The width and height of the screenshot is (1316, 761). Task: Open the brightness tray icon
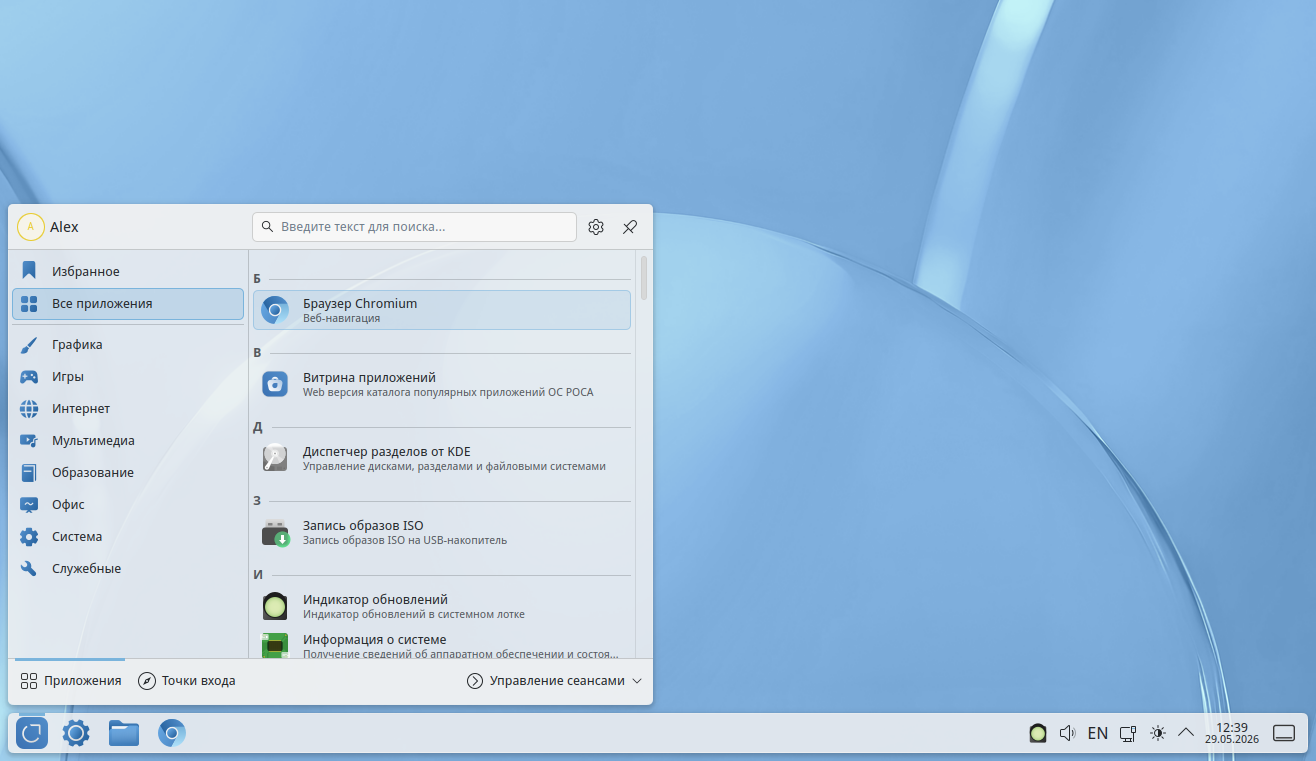coord(1158,733)
